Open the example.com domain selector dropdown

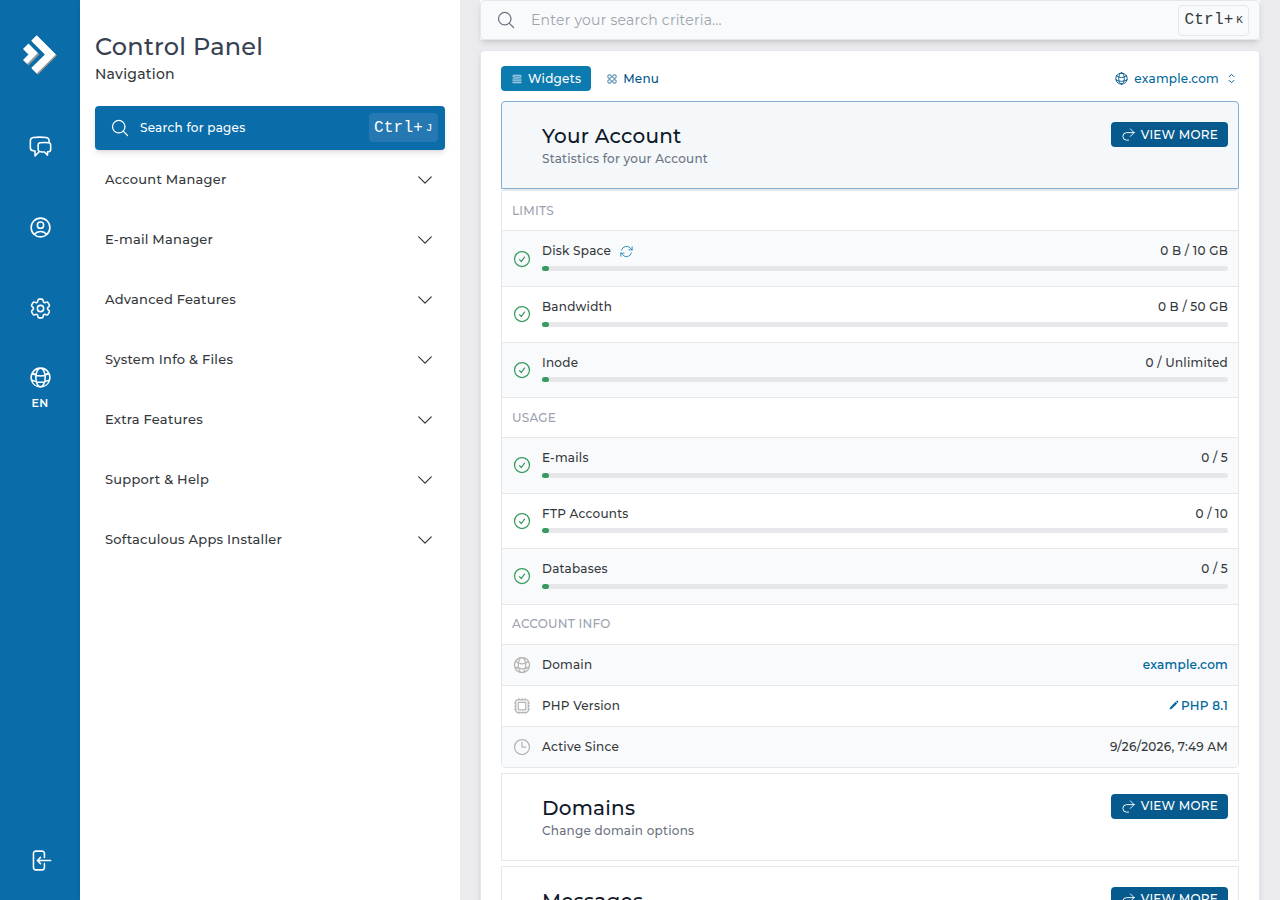pos(1176,79)
